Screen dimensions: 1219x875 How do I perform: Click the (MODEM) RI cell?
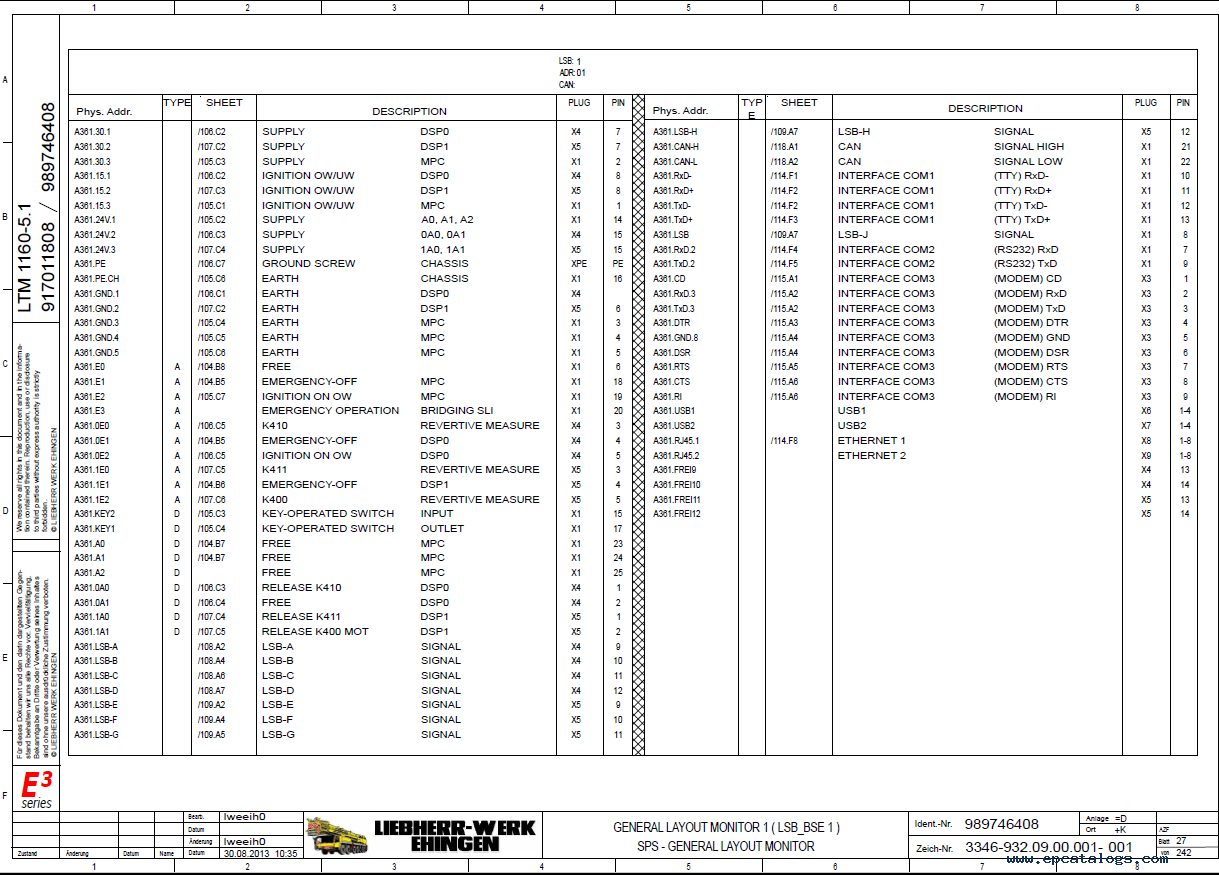click(x=1024, y=397)
